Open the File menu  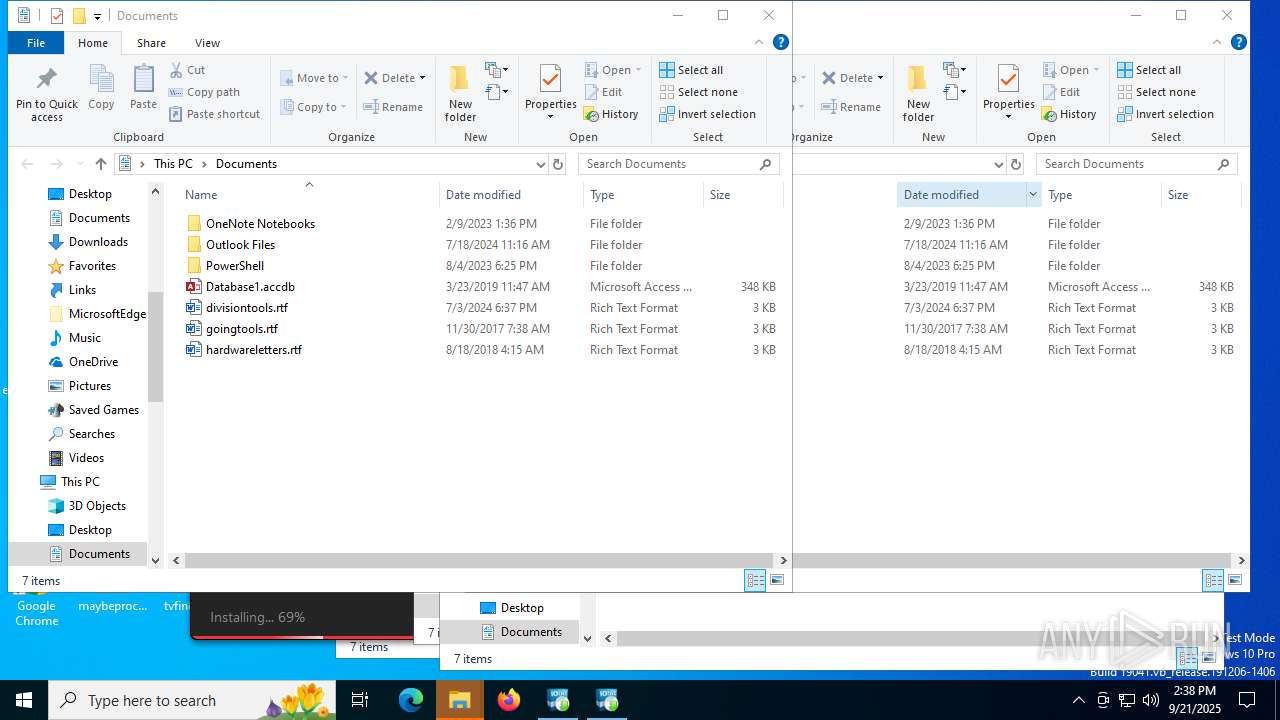pos(36,43)
